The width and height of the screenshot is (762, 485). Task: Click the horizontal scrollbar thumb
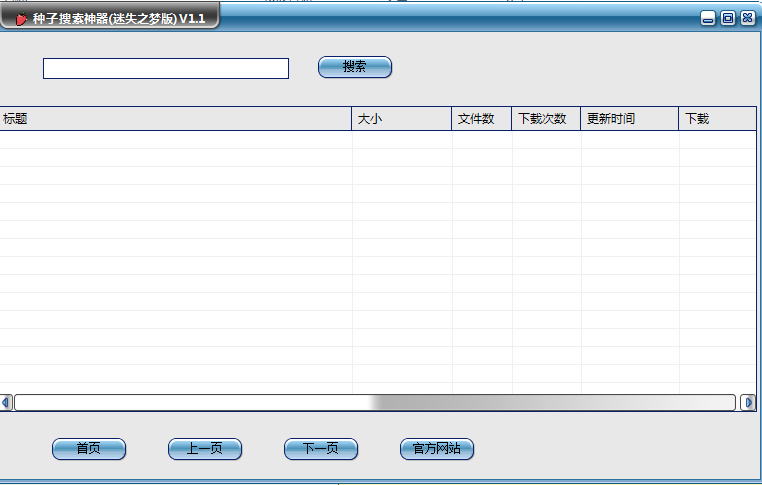coord(375,402)
